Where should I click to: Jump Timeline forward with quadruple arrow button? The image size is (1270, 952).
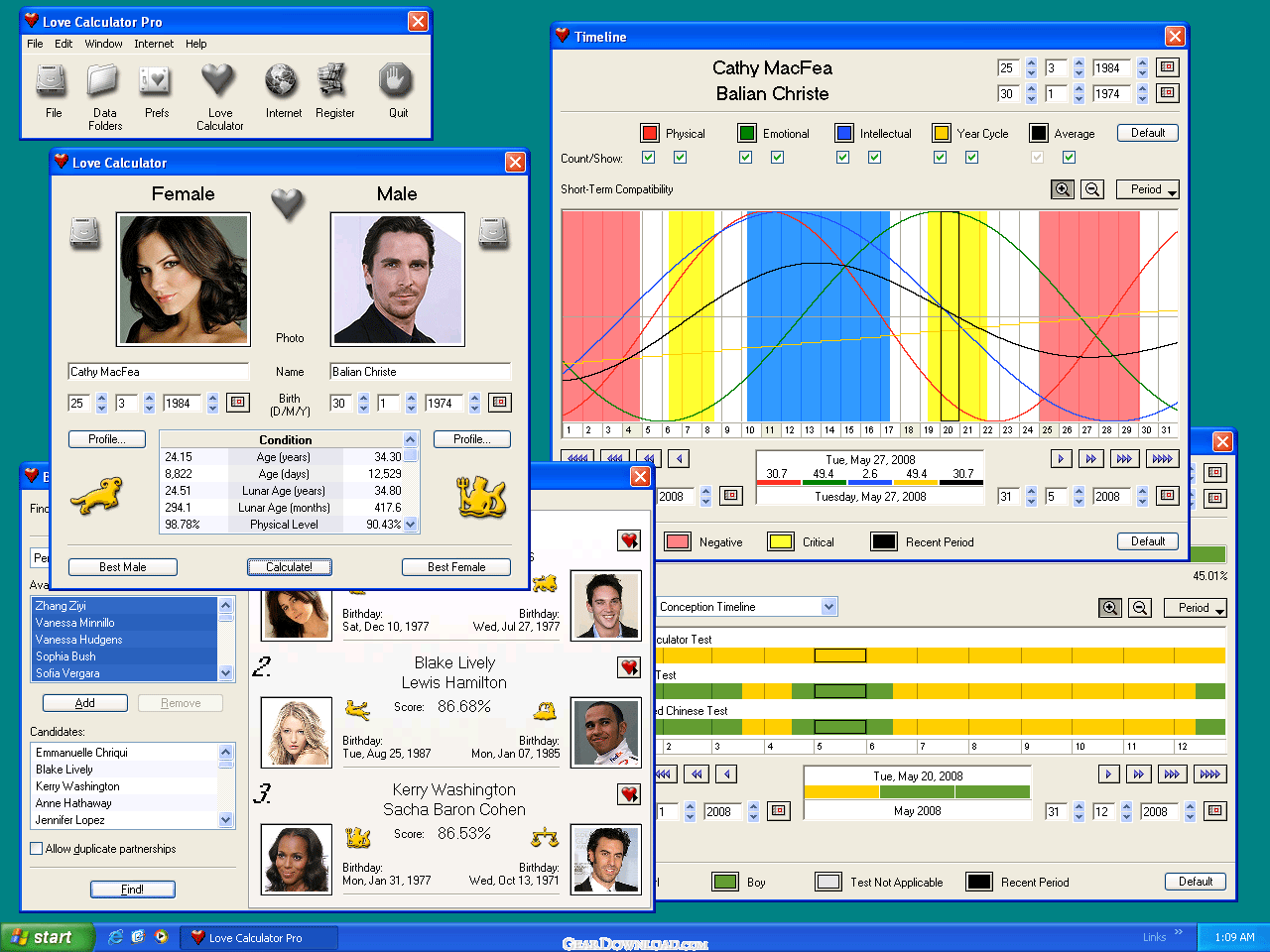pyautogui.click(x=1162, y=458)
